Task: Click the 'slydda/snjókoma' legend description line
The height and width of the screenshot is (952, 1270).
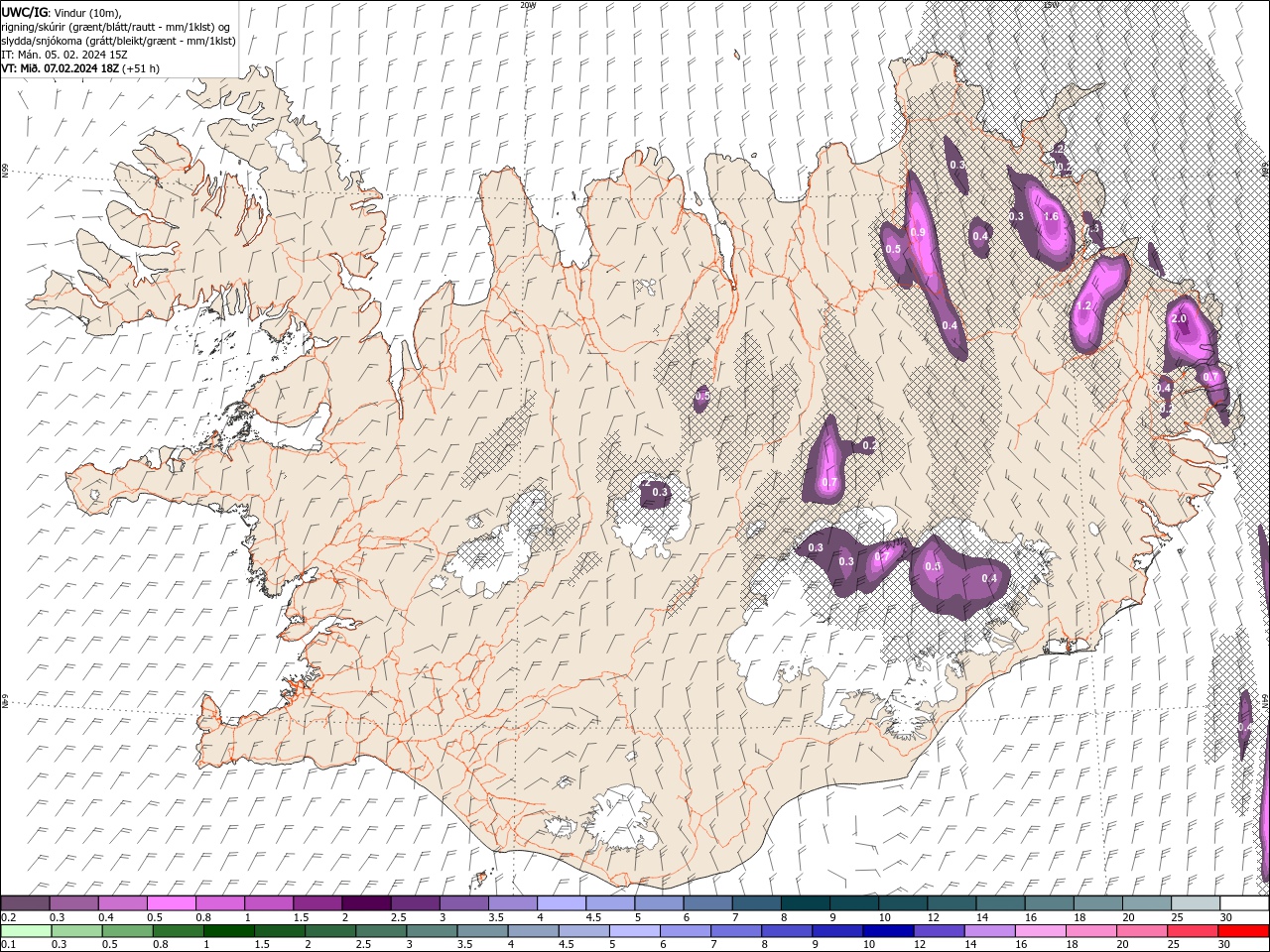Action: tap(118, 41)
